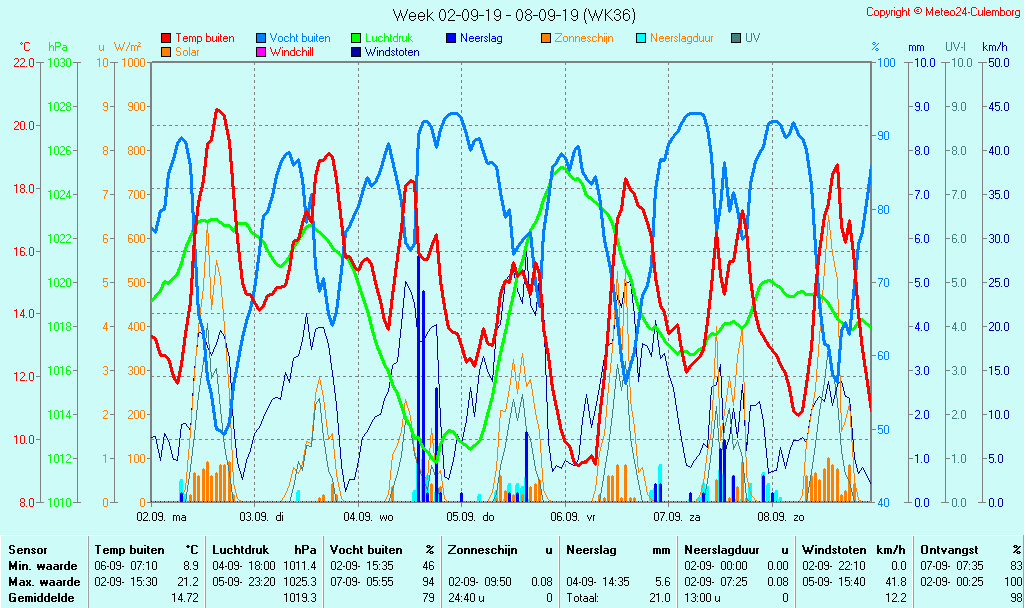Click the UV legend label
The height and width of the screenshot is (608, 1026).
tap(752, 38)
